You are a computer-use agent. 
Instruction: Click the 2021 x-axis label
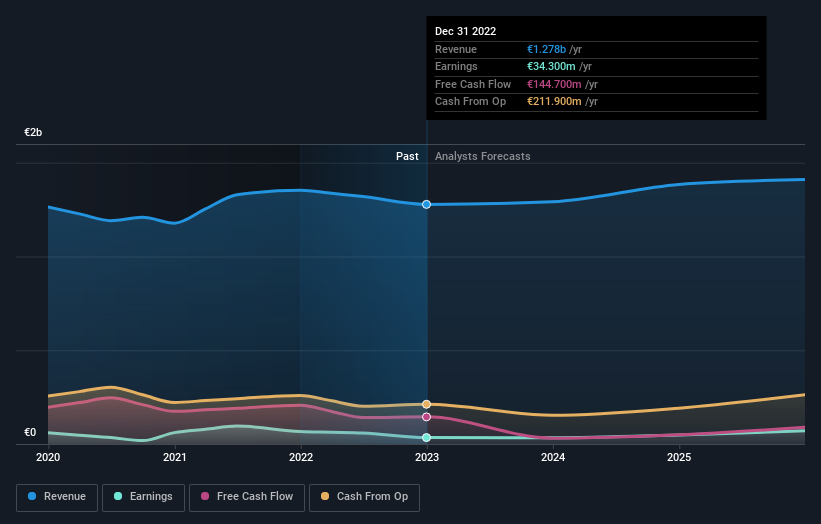174,457
